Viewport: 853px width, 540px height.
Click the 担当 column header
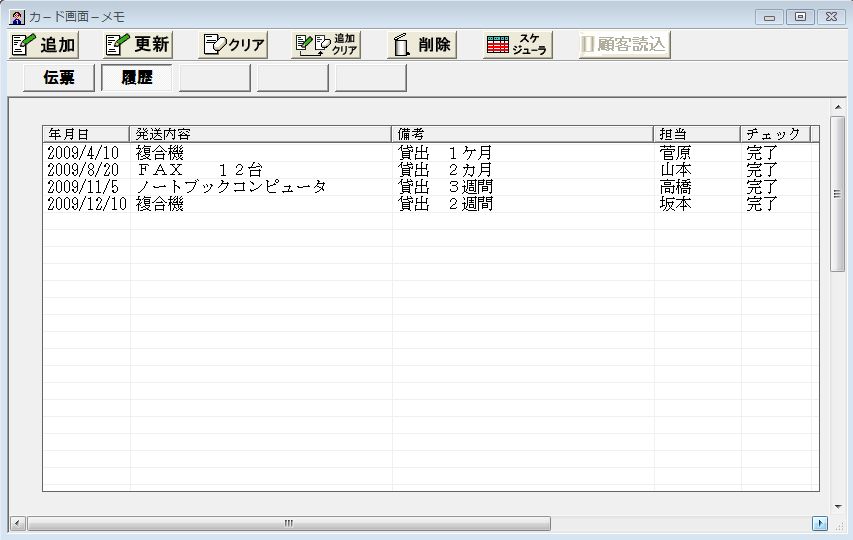pyautogui.click(x=697, y=134)
